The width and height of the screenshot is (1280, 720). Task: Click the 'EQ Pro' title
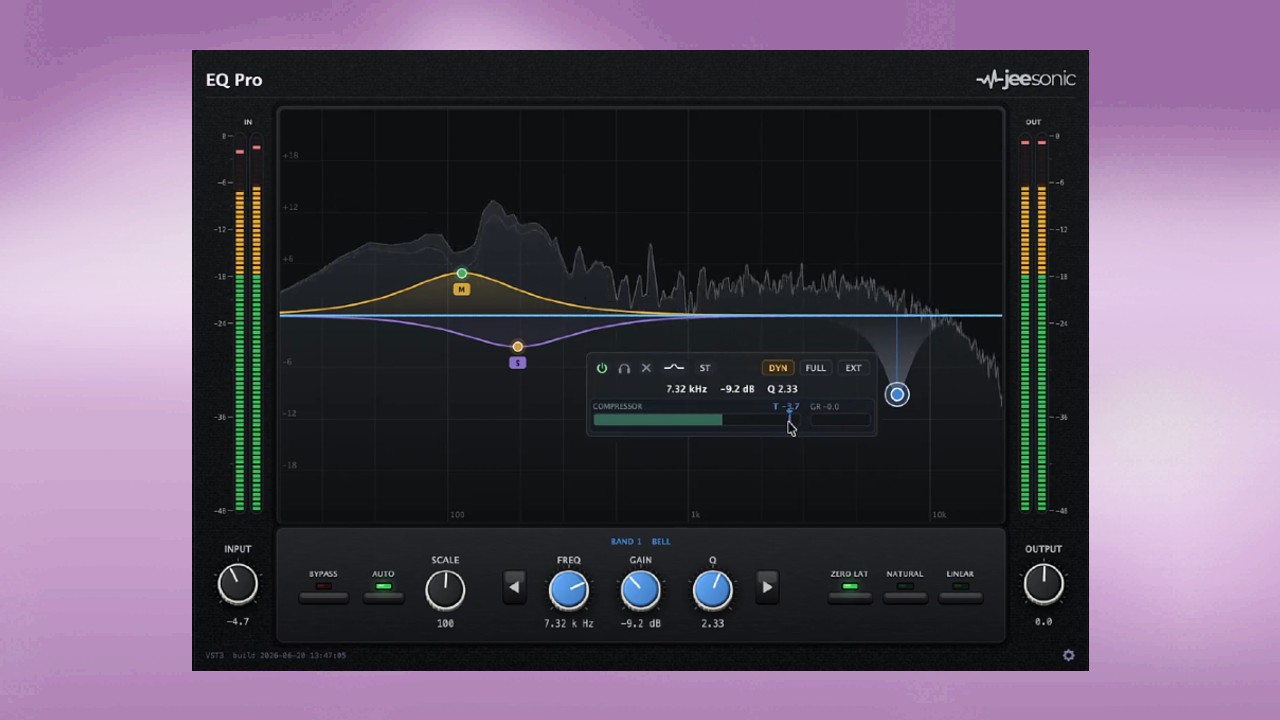click(234, 80)
